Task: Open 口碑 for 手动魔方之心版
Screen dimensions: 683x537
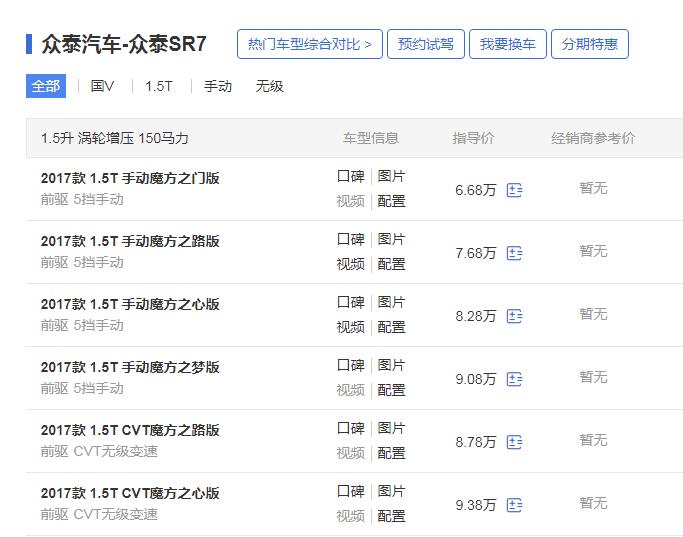Action: [x=351, y=302]
